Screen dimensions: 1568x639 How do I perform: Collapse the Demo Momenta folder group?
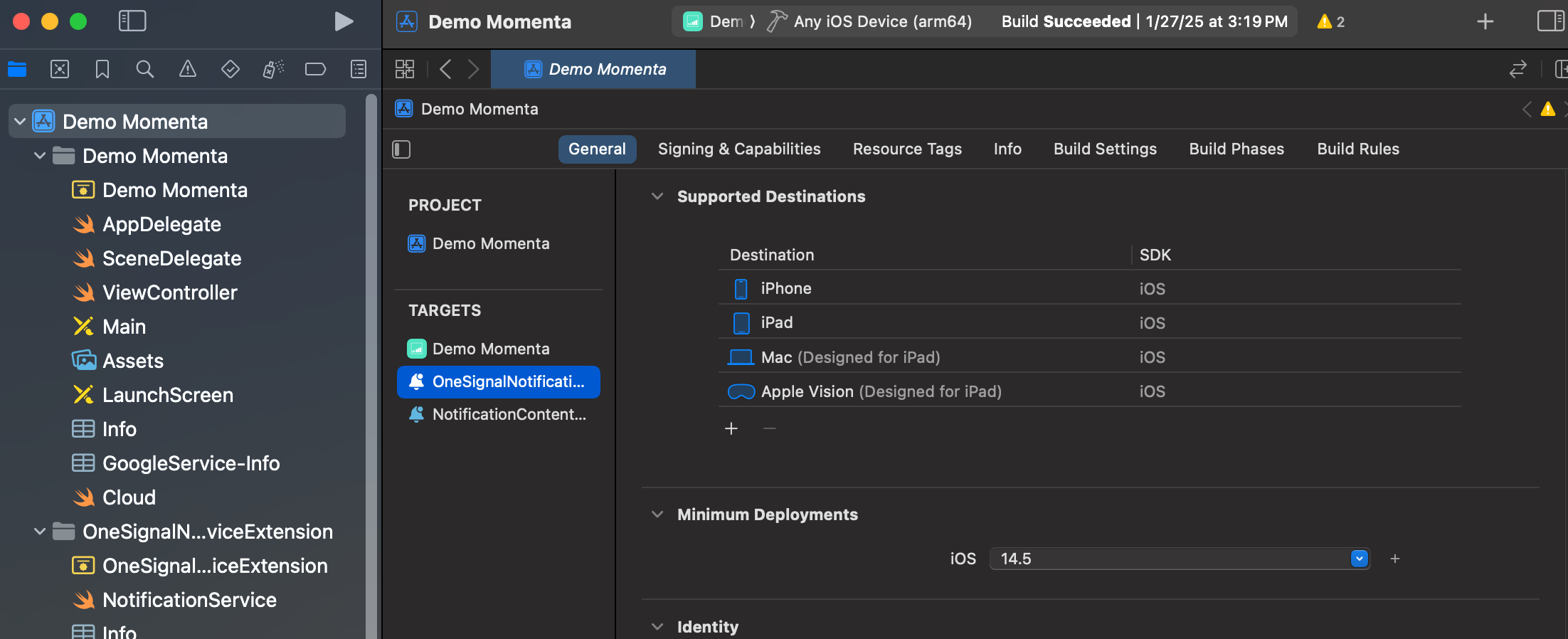[x=40, y=156]
